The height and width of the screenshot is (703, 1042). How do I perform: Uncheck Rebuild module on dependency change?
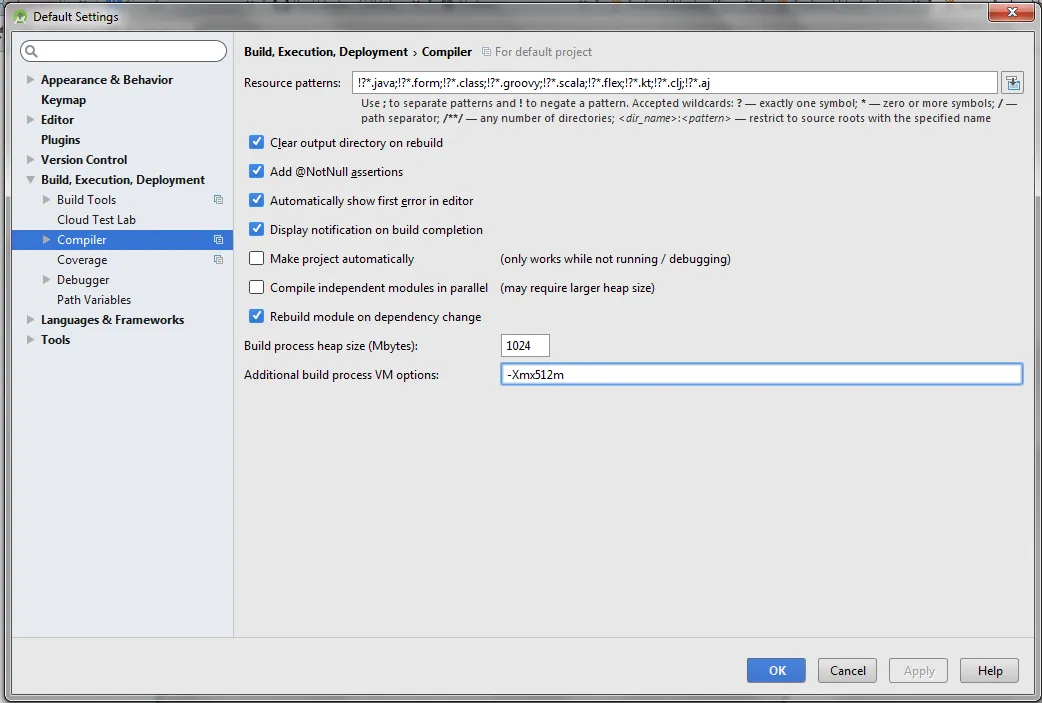(257, 316)
